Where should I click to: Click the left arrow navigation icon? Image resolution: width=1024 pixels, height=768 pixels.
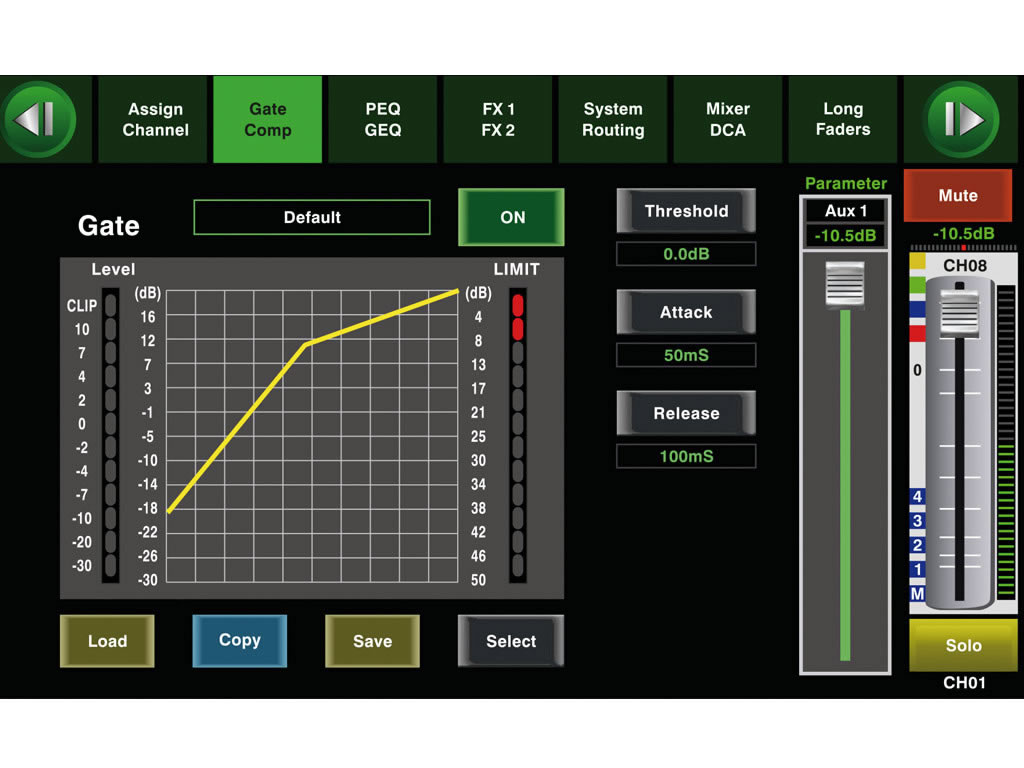(x=39, y=120)
